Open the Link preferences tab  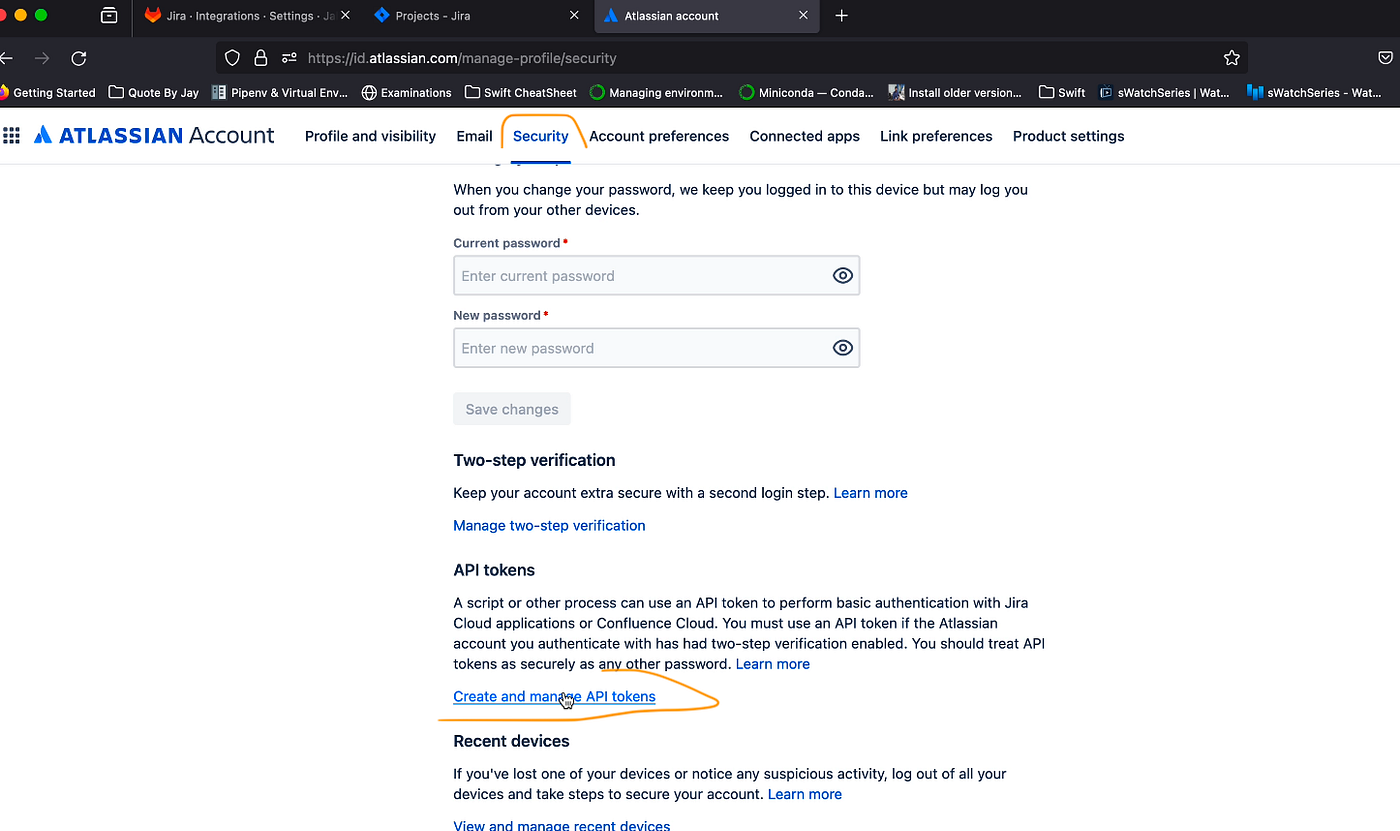pos(936,136)
